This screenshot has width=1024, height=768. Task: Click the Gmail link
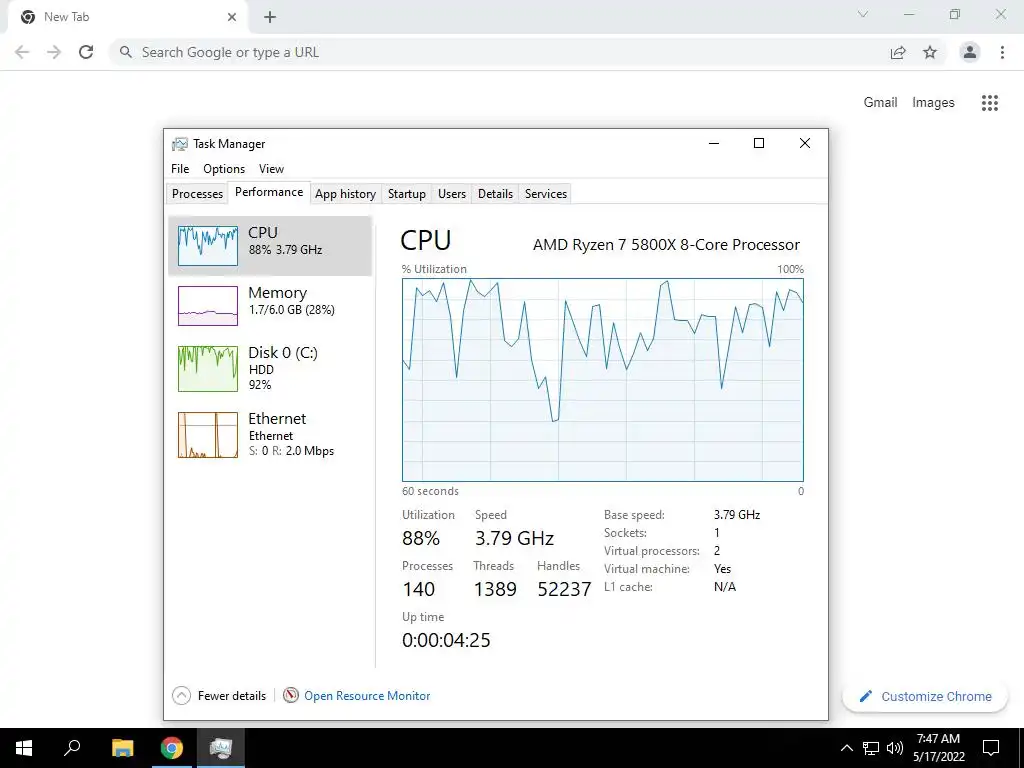point(880,103)
